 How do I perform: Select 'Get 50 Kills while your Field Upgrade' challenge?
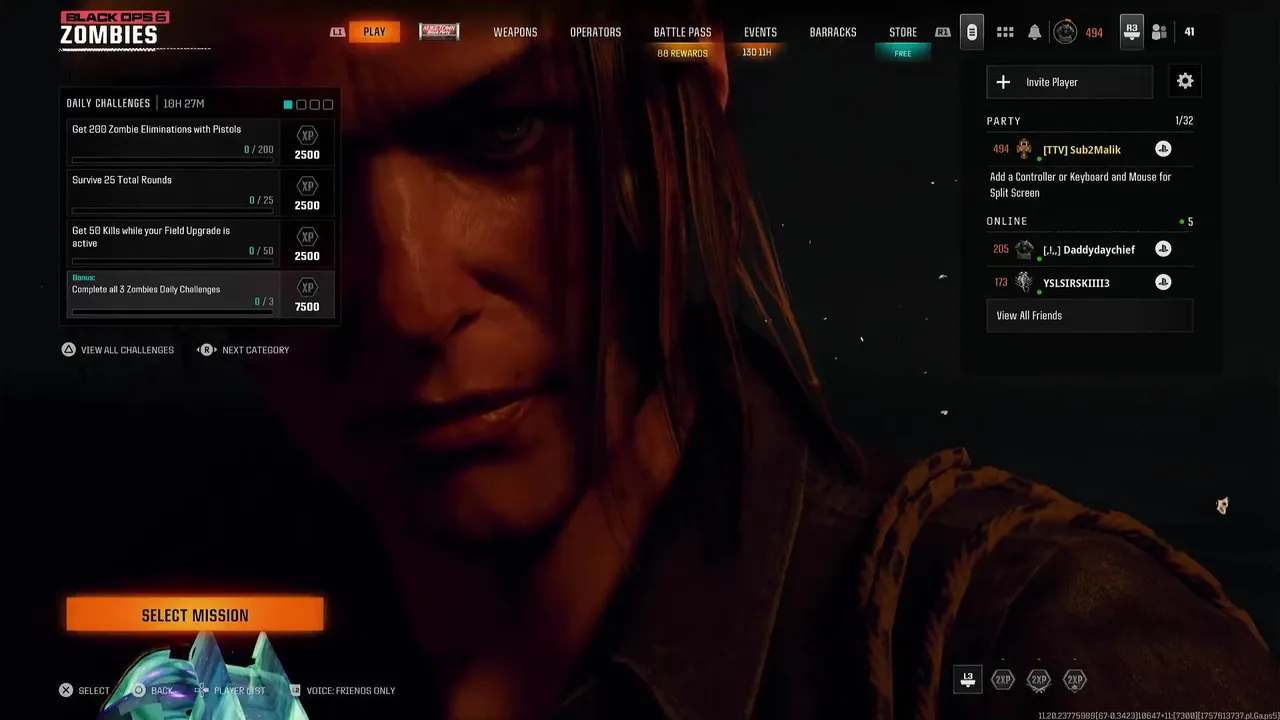(x=203, y=244)
